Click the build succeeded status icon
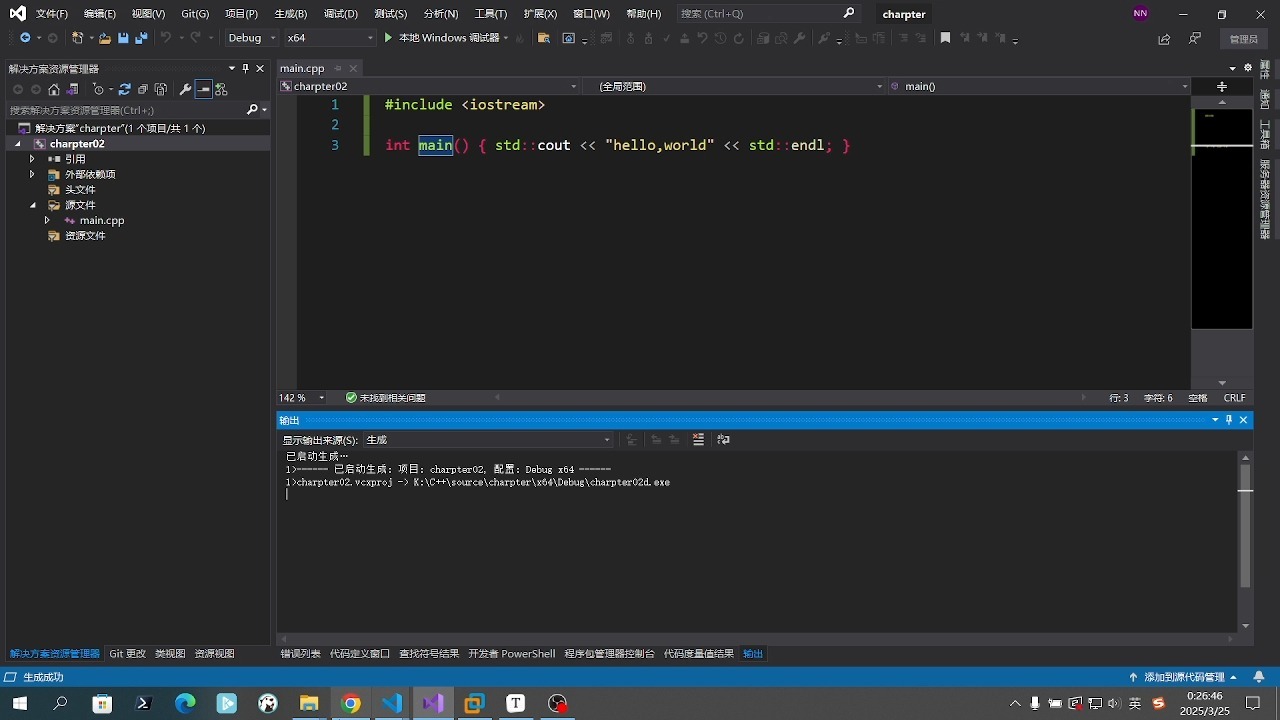The image size is (1280, 720). 10,677
